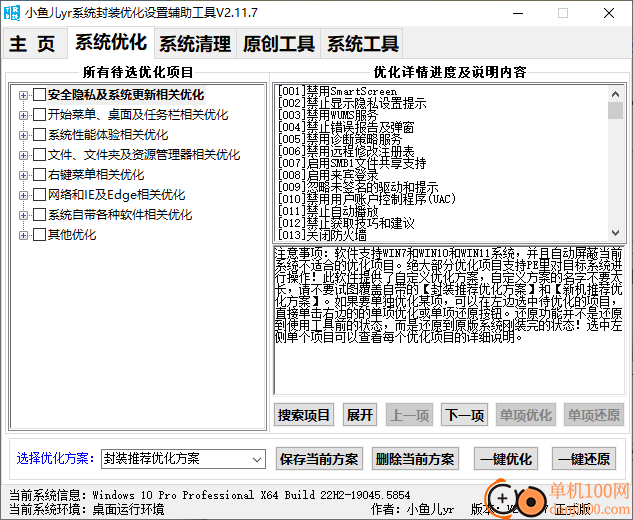Image resolution: width=633 pixels, height=520 pixels.
Task: Click the 当前系统信息 status text
Action: (x=210, y=495)
